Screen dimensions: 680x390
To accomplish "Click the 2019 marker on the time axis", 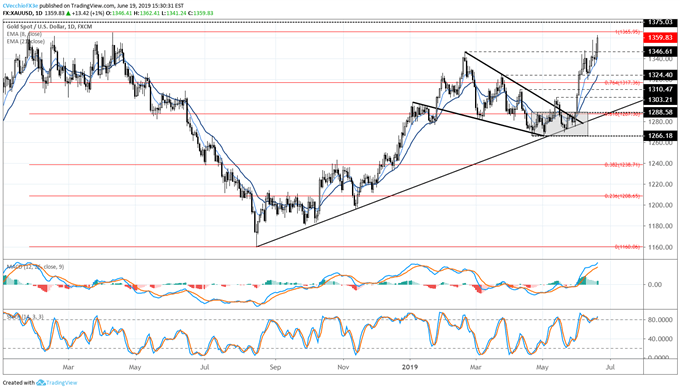I will [x=410, y=367].
